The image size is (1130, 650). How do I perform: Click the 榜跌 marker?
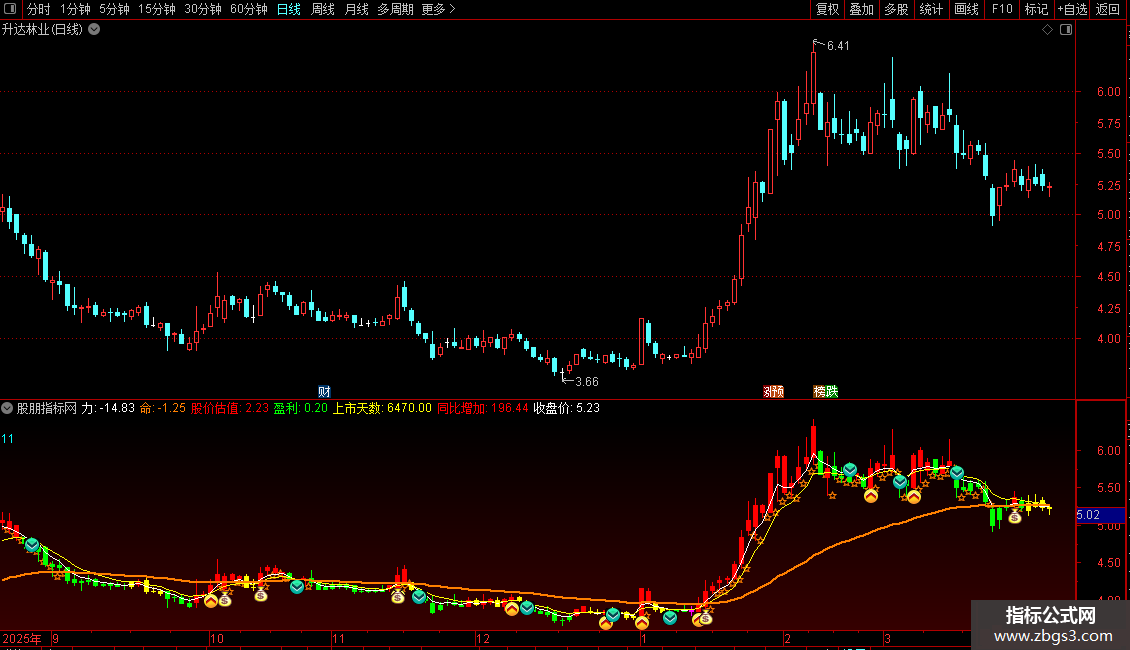[x=826, y=391]
